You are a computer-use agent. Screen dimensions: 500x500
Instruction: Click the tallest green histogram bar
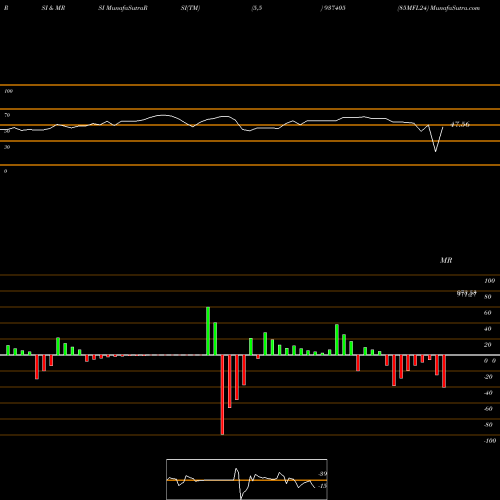[208, 331]
